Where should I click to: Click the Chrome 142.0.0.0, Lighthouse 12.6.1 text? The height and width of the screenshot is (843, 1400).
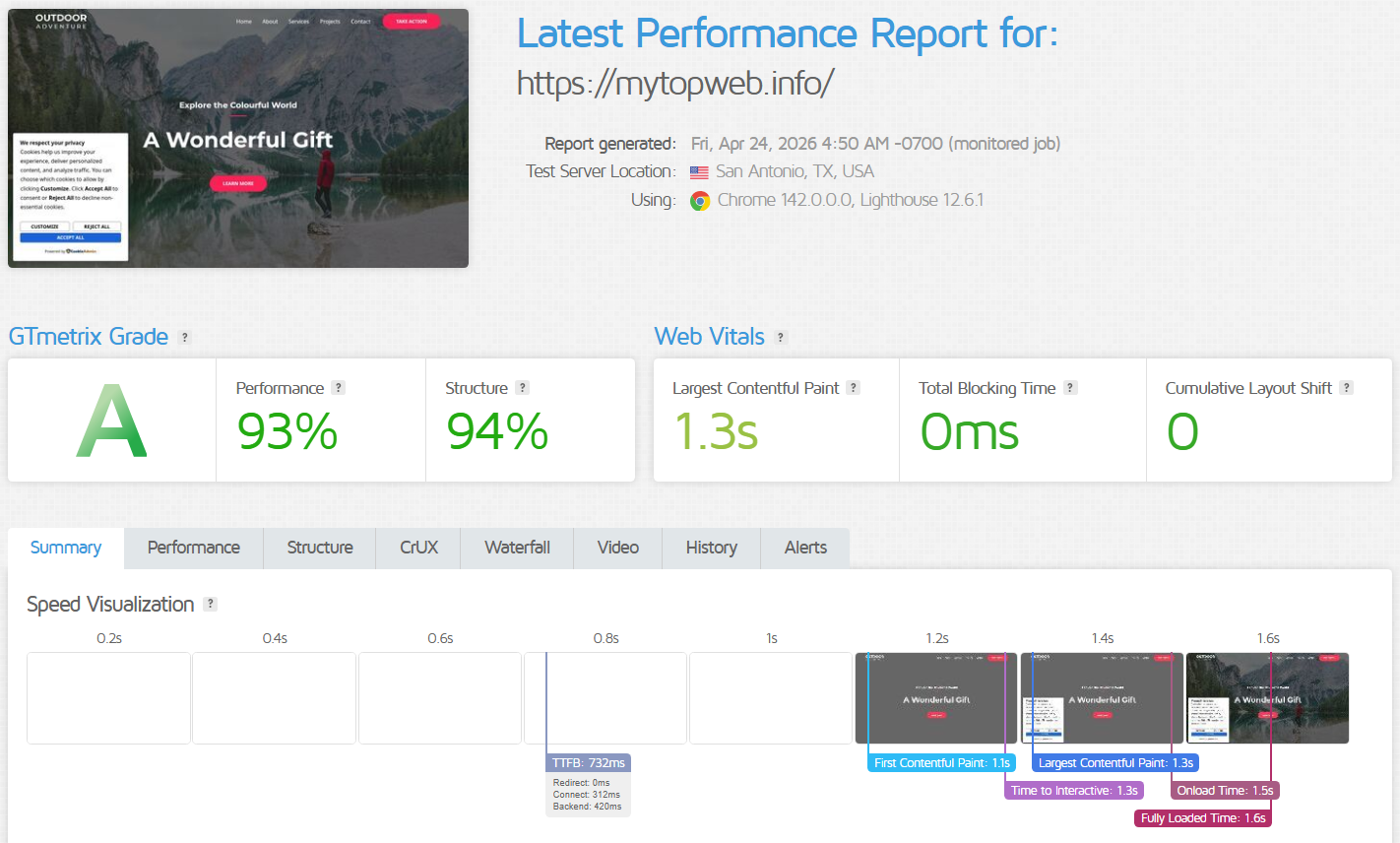coord(851,200)
